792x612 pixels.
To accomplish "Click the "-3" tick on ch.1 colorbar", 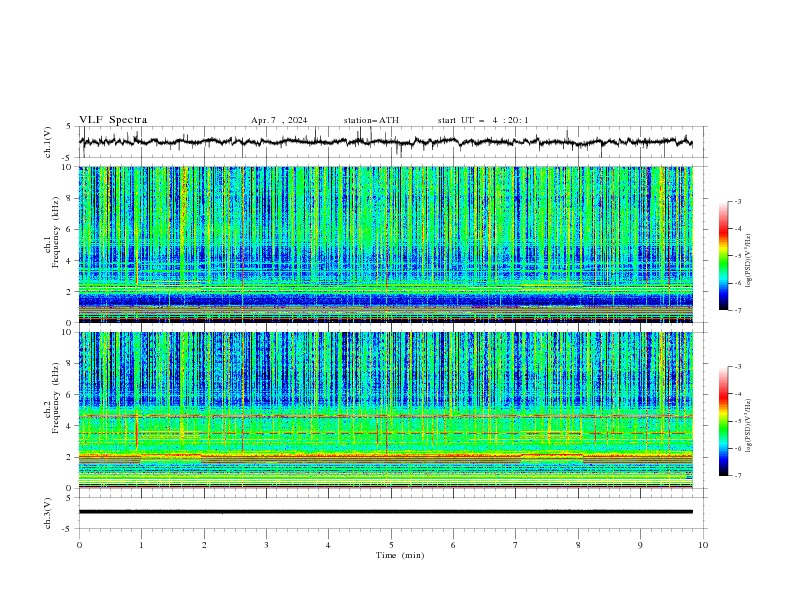I will (x=738, y=201).
